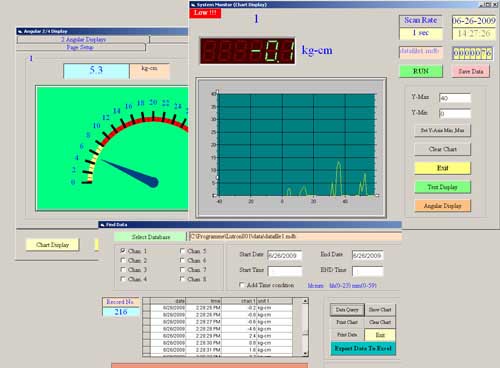Click Show Chart in Find Data
Viewport: 500px width, 368px height.
point(380,310)
